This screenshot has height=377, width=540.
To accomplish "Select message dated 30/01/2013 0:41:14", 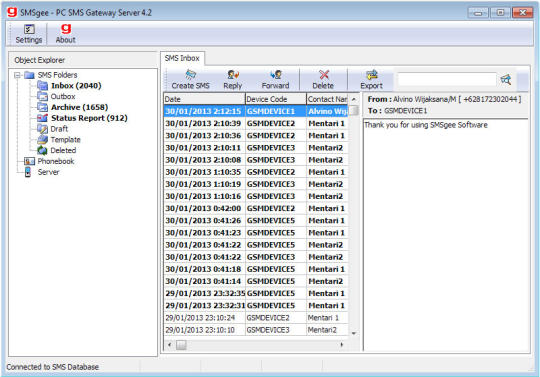I will [256, 281].
